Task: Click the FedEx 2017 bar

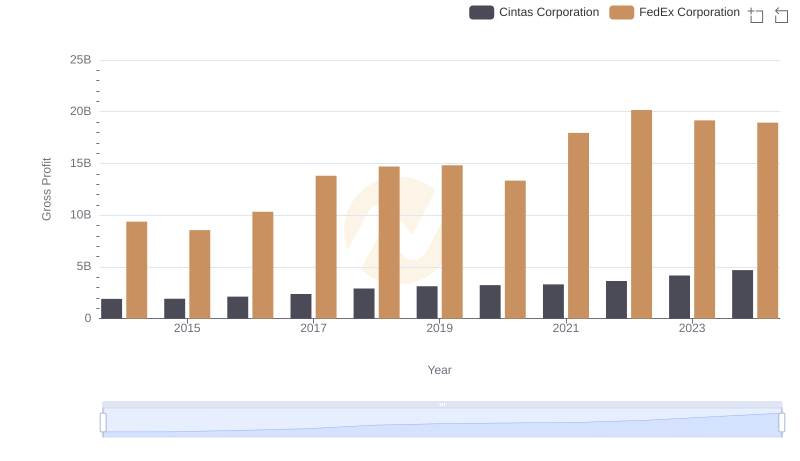Action: point(326,247)
